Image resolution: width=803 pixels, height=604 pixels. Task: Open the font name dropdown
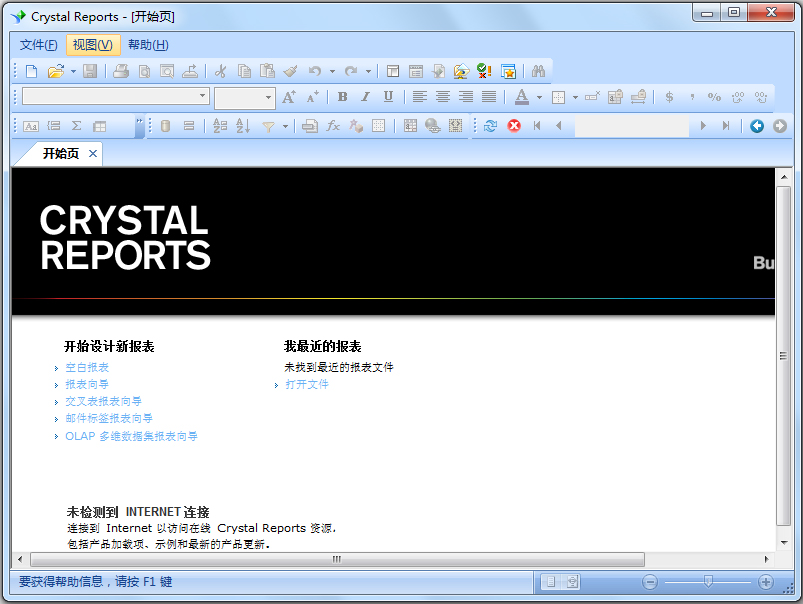pyautogui.click(x=200, y=97)
